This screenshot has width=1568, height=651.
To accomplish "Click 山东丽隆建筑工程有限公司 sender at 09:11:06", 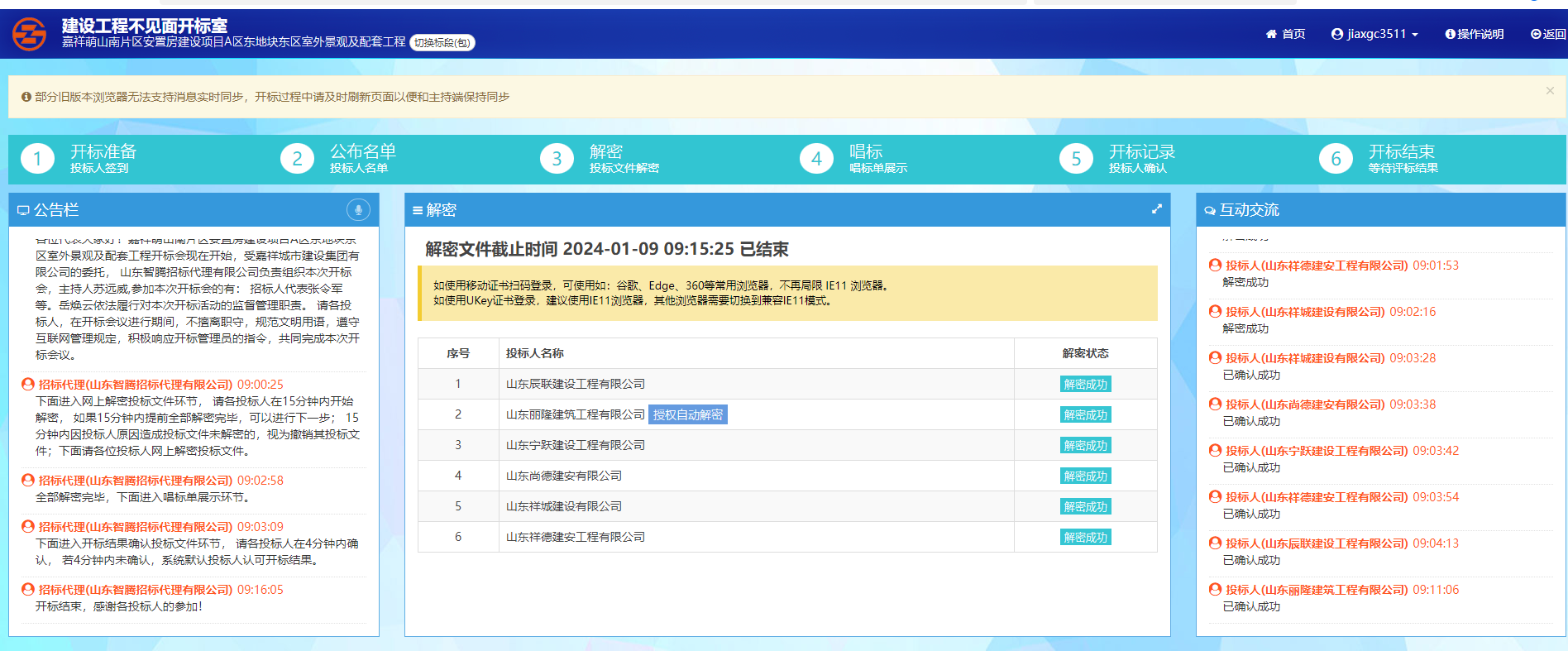I will [x=1317, y=590].
